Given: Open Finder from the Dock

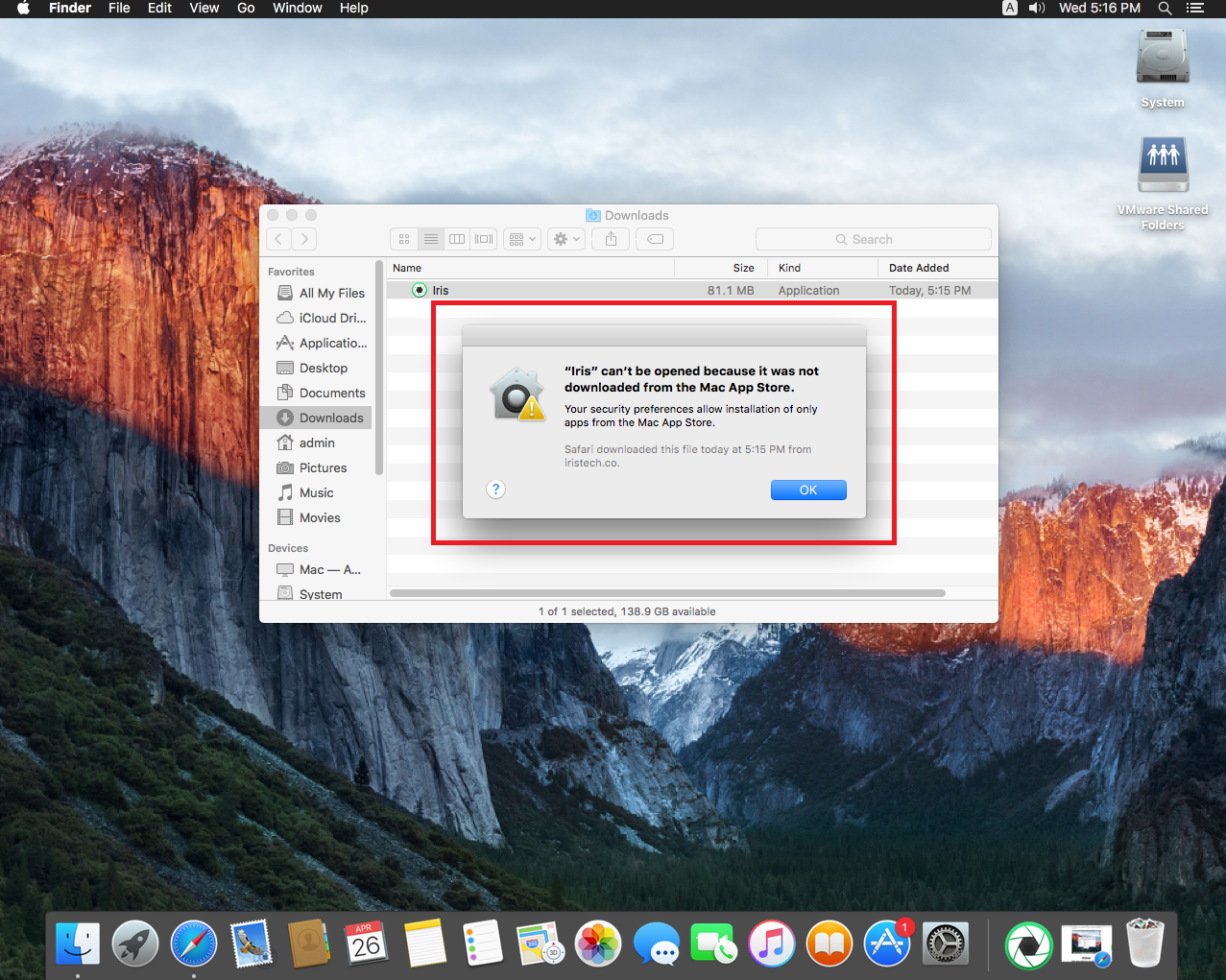Looking at the screenshot, I should [x=78, y=944].
